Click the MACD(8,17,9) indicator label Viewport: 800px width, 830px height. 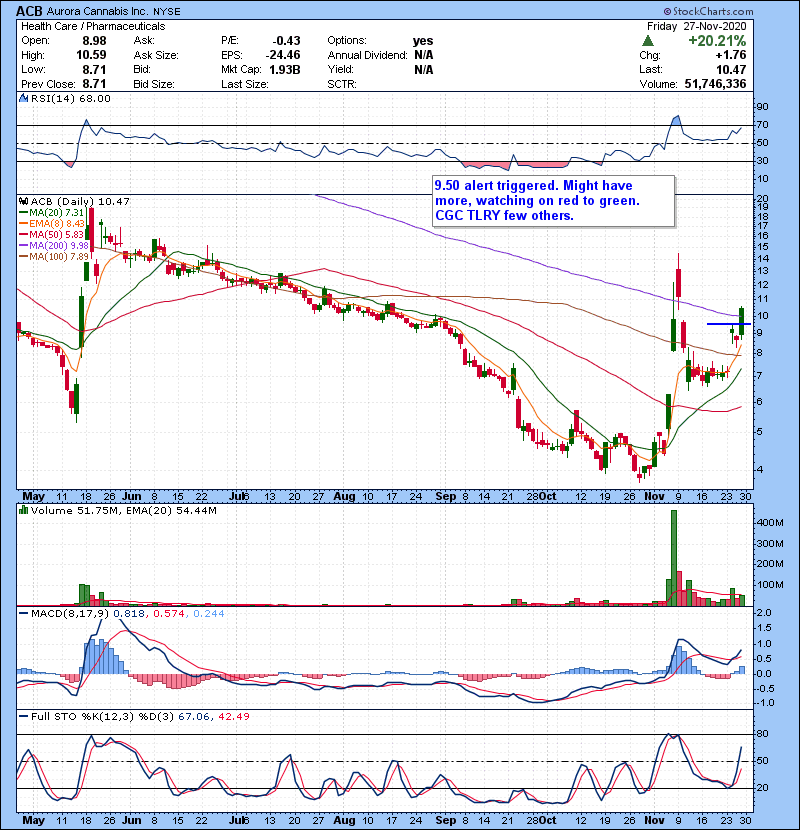[x=70, y=614]
